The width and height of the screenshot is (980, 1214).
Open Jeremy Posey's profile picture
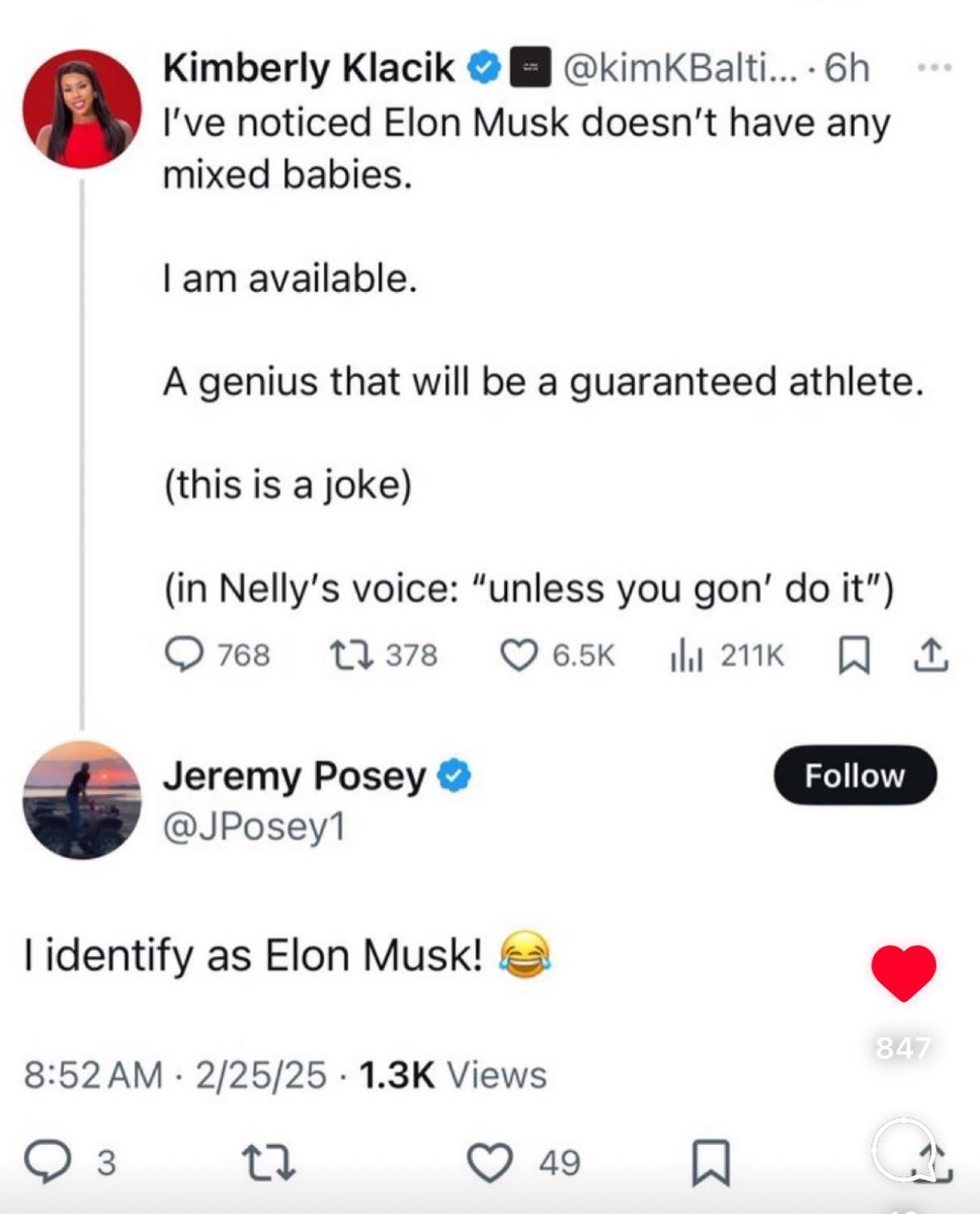[x=81, y=799]
